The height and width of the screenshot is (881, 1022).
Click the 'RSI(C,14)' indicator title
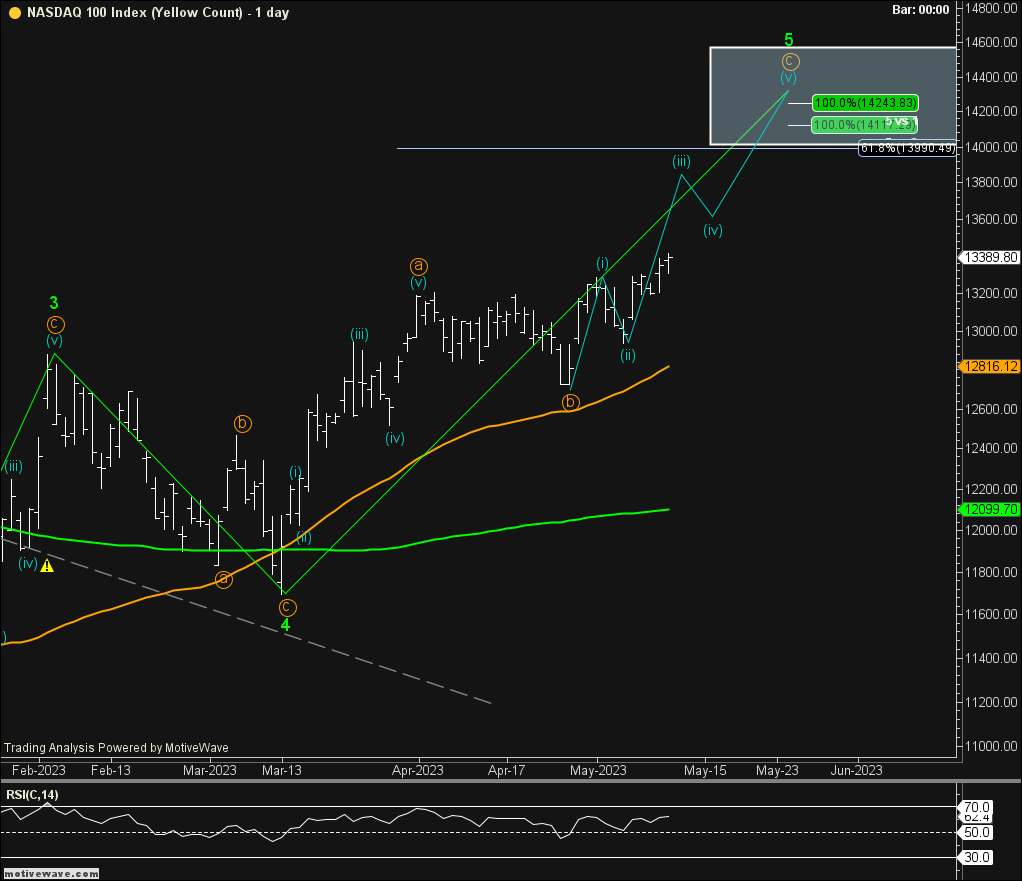click(x=33, y=795)
